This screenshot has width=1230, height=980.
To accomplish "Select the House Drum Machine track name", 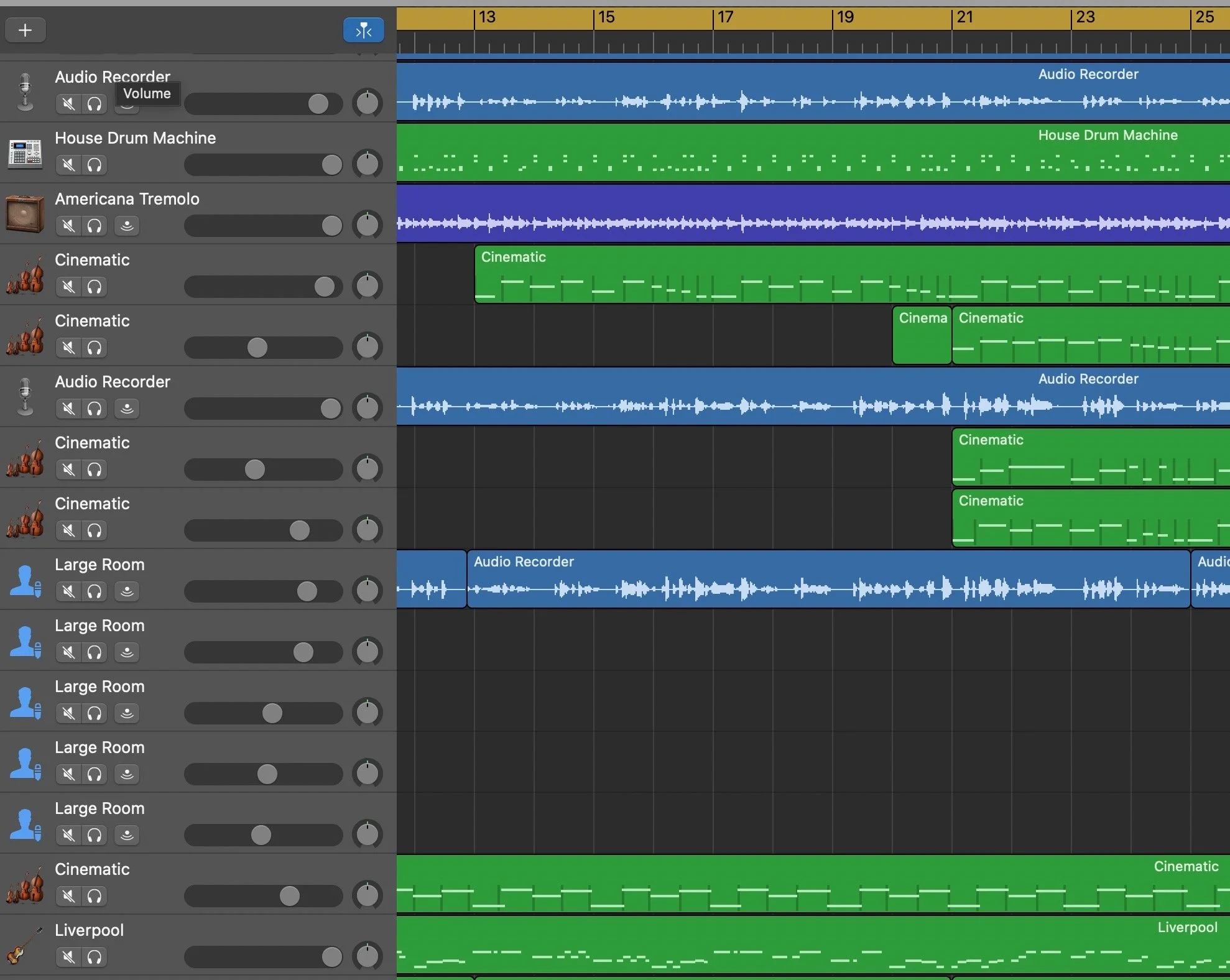I will click(135, 137).
